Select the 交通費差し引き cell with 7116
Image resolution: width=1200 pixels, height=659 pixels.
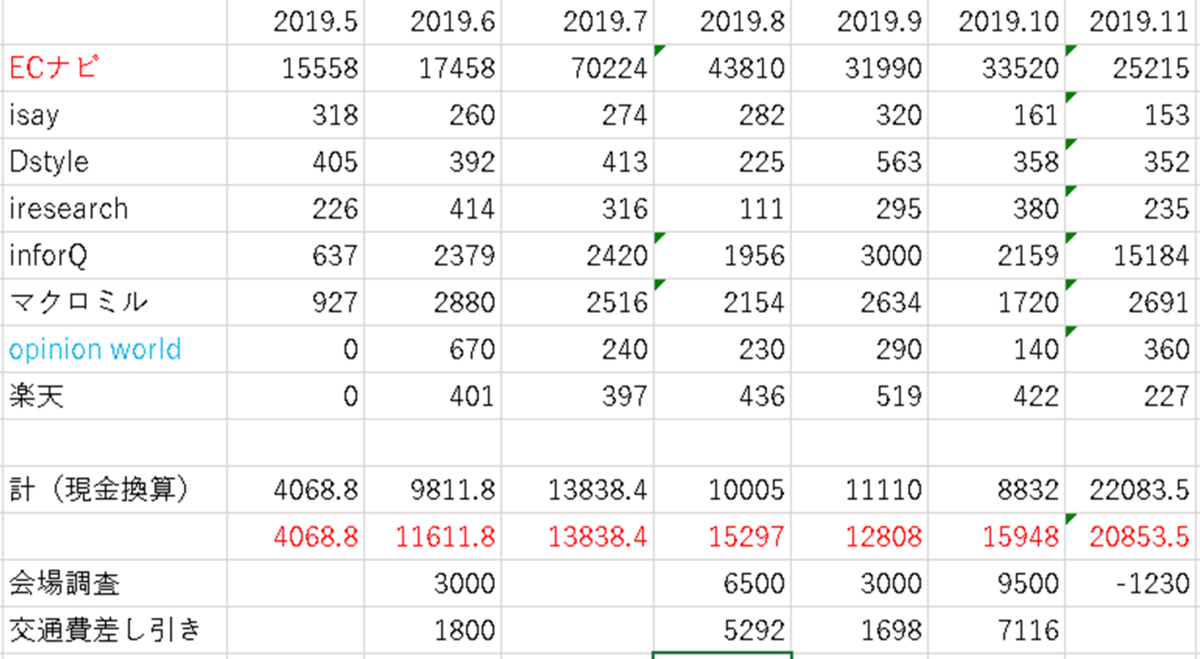996,630
